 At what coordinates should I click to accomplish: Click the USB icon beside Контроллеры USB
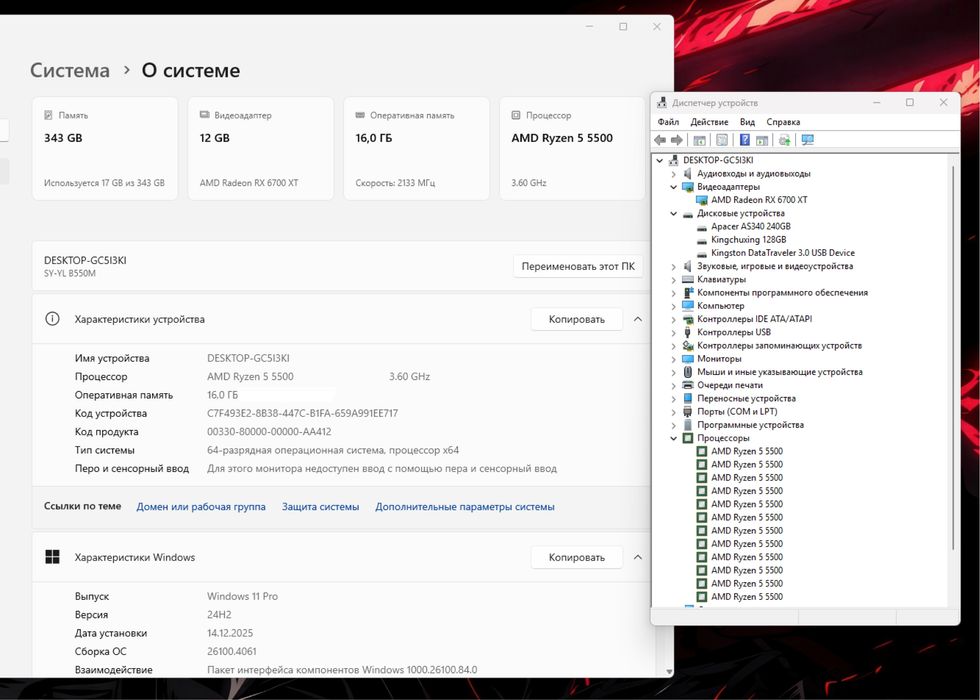[688, 332]
